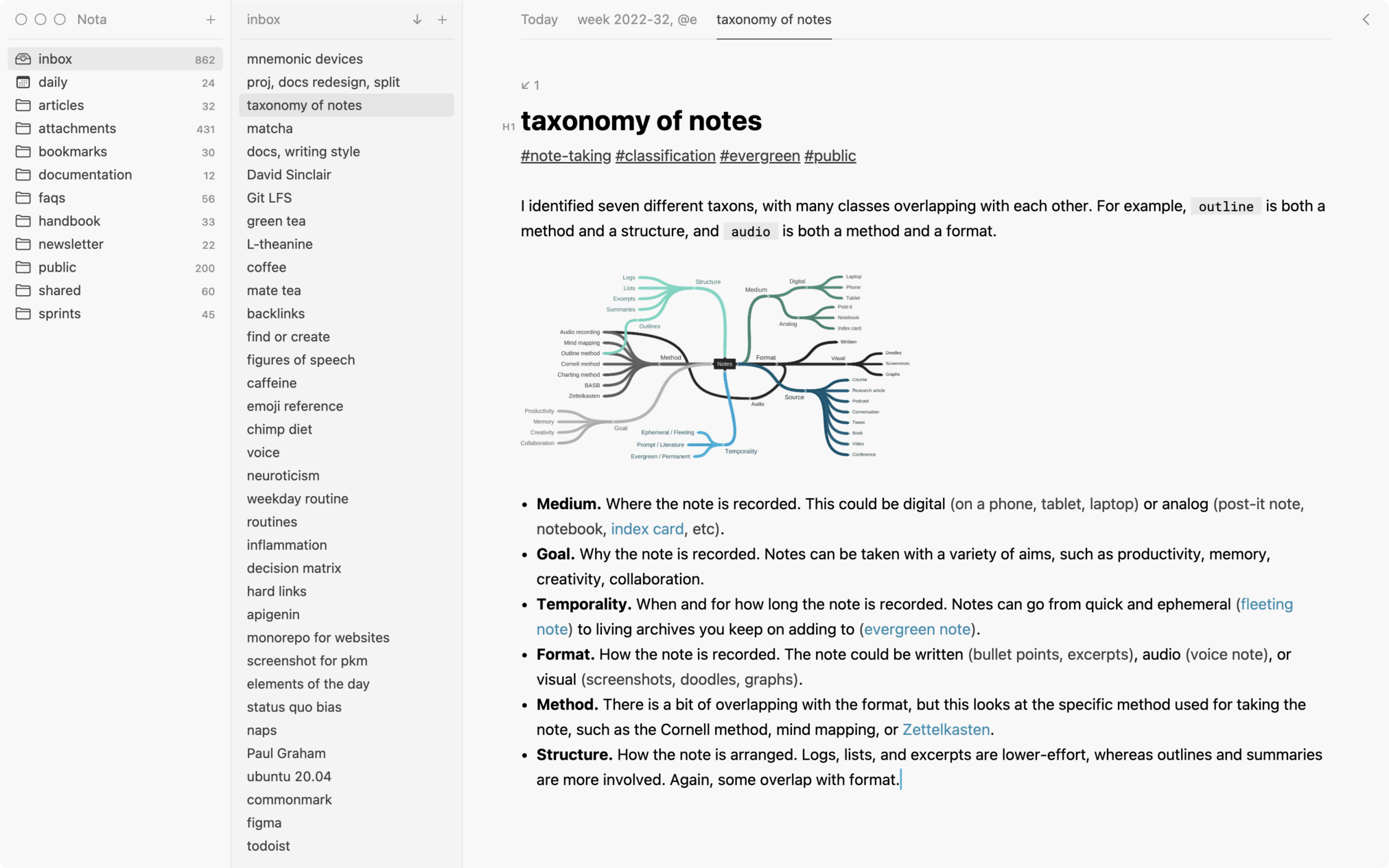Click the mind map thumbnail in note

pyautogui.click(x=720, y=365)
